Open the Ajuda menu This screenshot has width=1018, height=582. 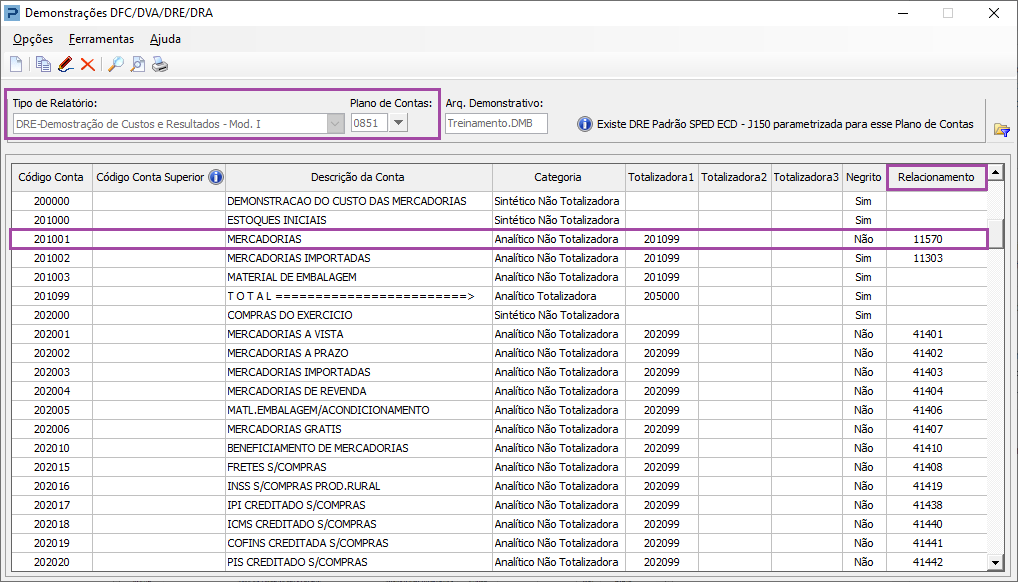point(165,39)
